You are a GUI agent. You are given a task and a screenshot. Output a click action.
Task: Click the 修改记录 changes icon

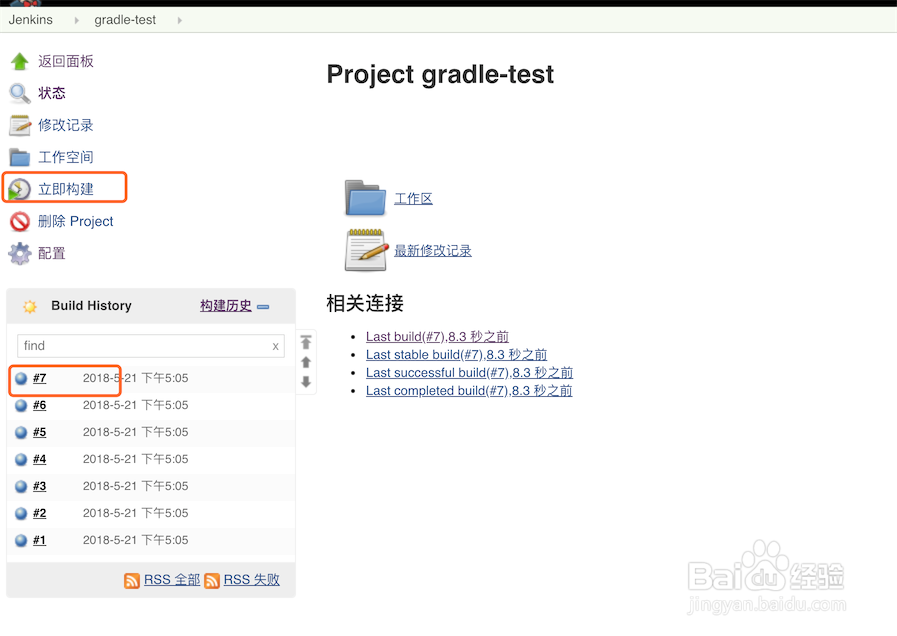[21, 124]
